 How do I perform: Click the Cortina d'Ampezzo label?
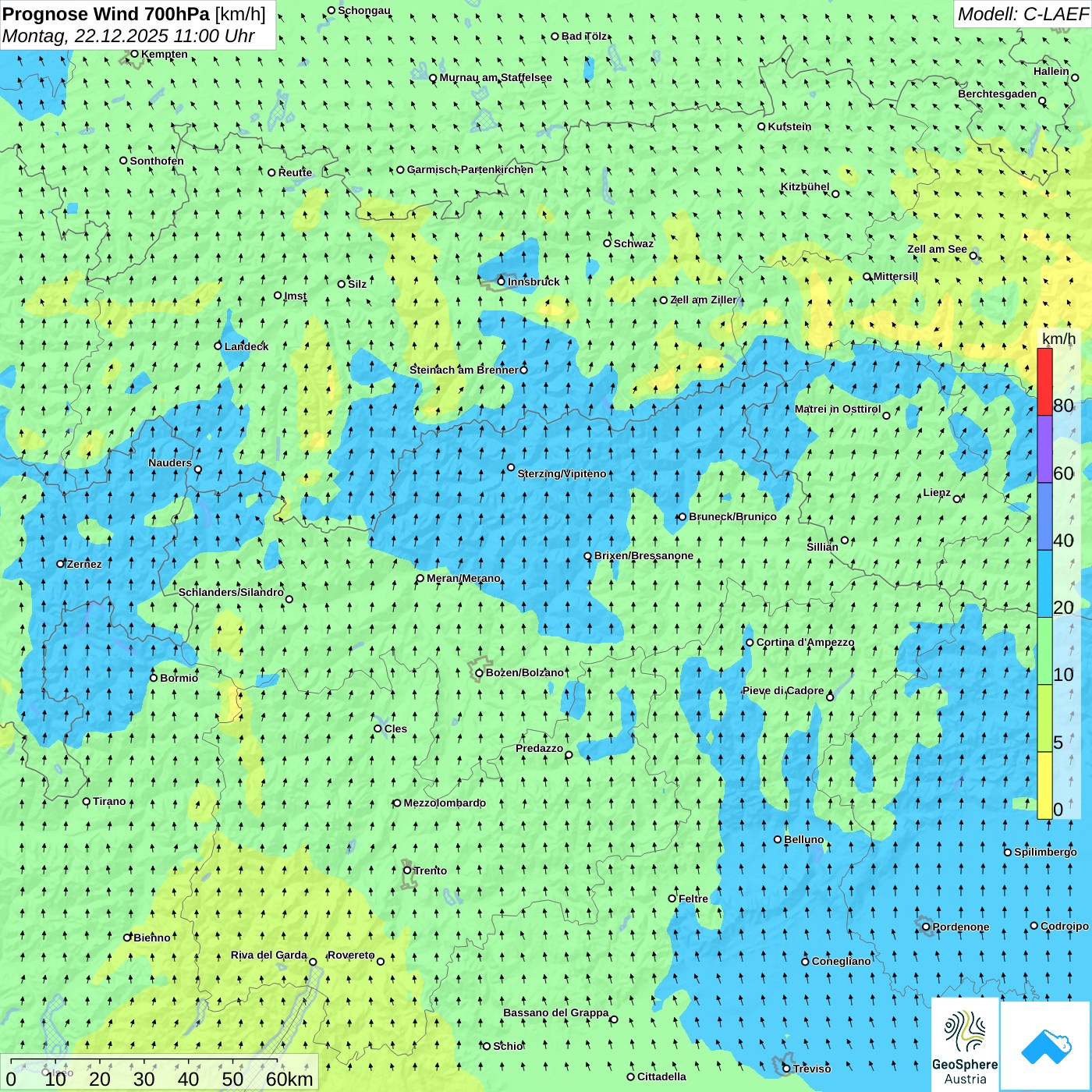[805, 642]
